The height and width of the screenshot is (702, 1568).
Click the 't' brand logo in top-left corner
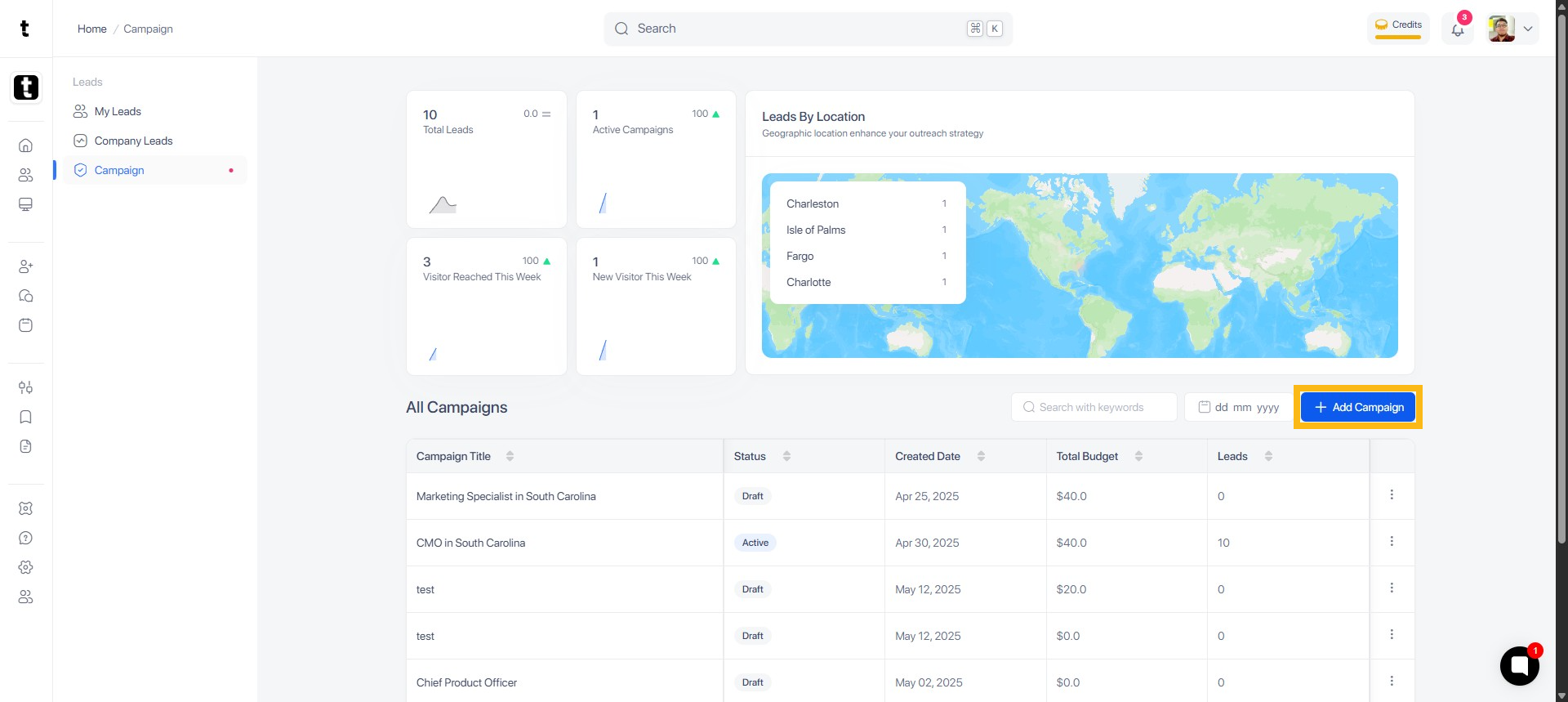24,29
